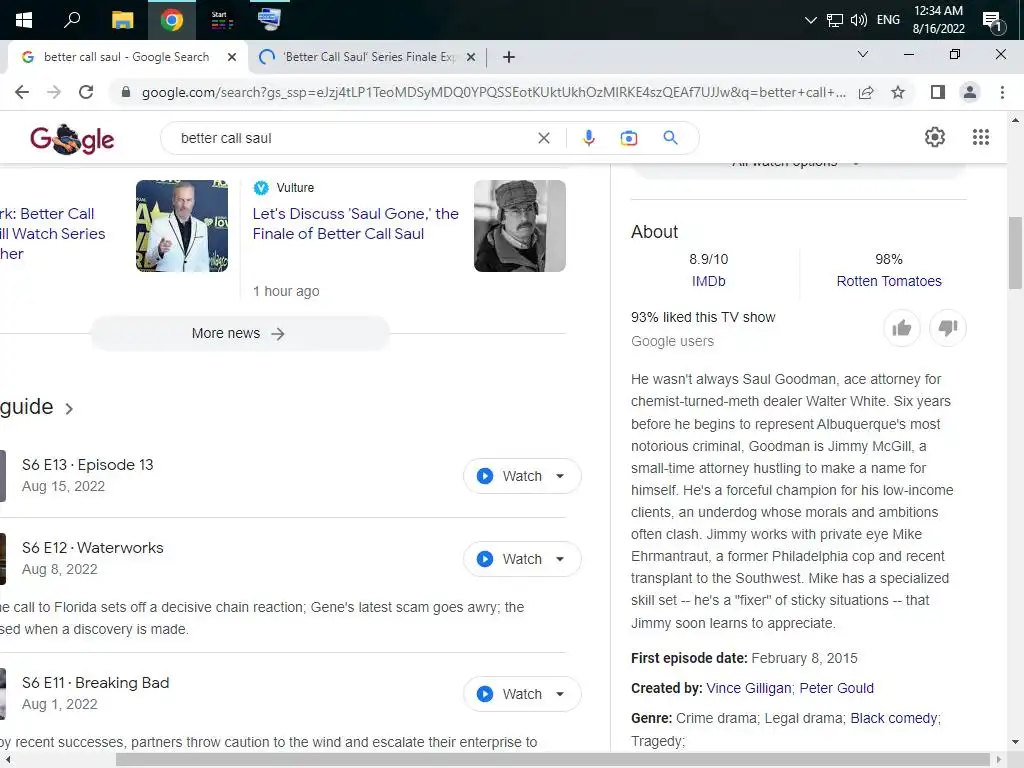The image size is (1024, 768).
Task: Bookmark this page with the star
Action: (899, 93)
